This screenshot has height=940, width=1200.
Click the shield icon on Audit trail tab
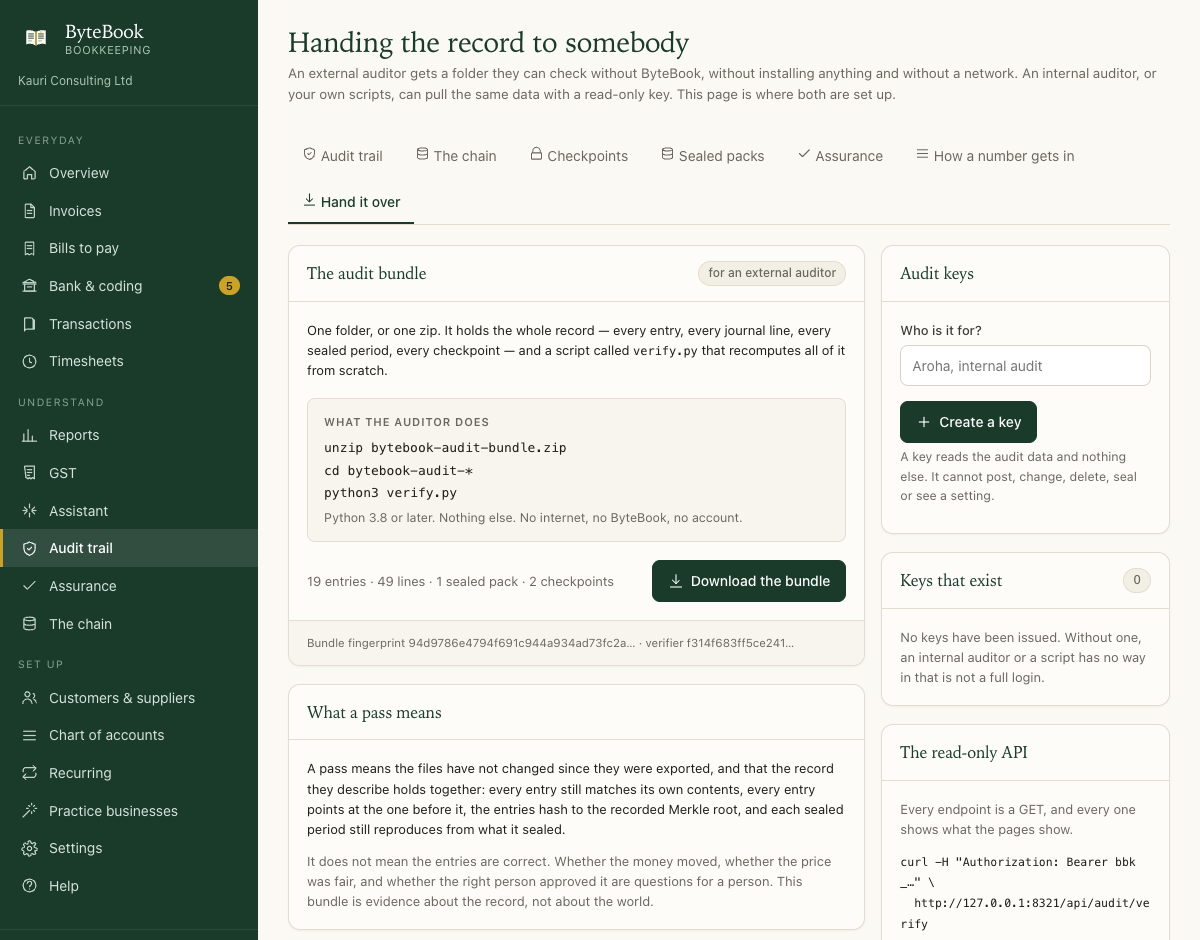(309, 155)
